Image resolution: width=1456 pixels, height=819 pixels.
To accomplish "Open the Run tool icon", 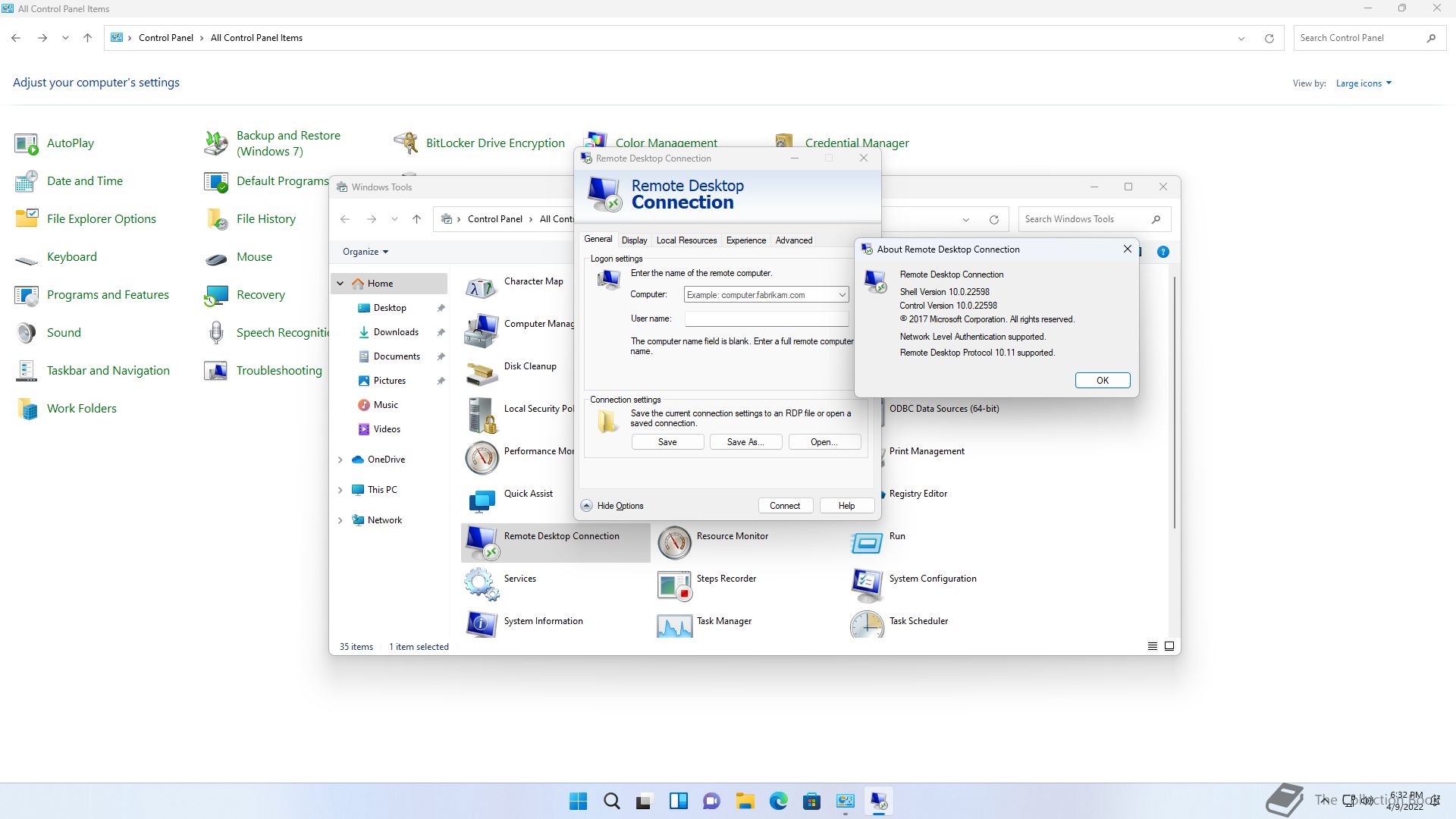I will 867,543.
